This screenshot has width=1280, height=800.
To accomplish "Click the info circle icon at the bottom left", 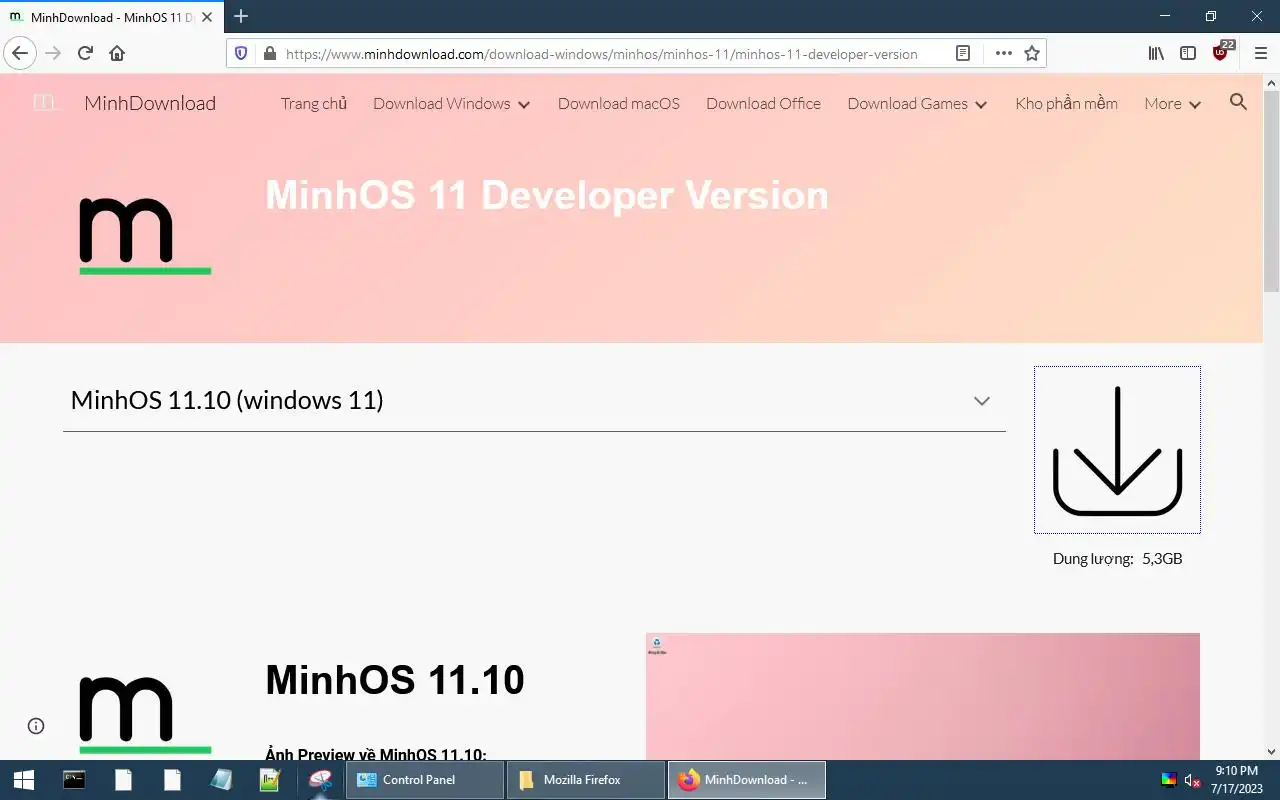I will (36, 726).
